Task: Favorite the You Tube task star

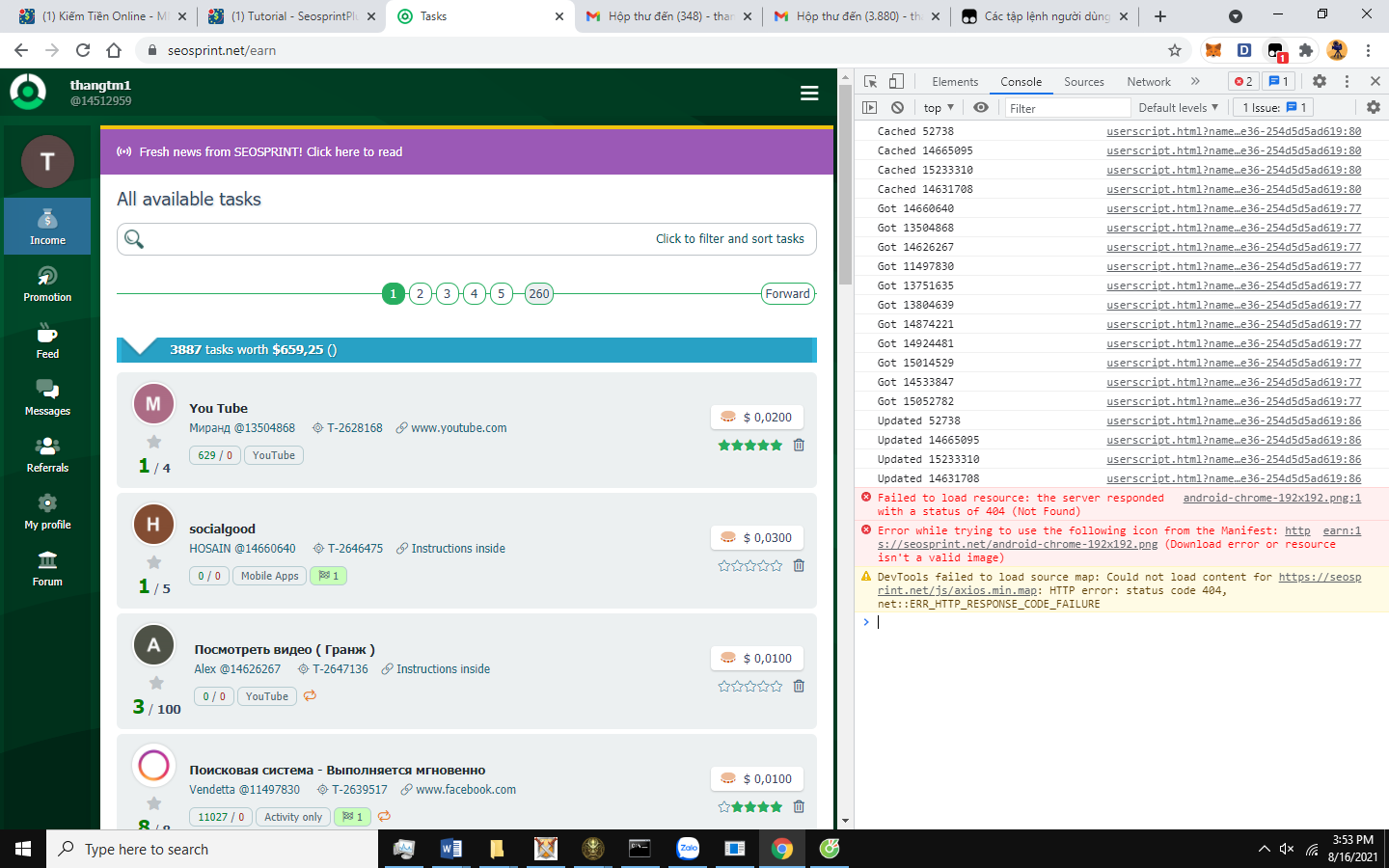Action: (153, 442)
